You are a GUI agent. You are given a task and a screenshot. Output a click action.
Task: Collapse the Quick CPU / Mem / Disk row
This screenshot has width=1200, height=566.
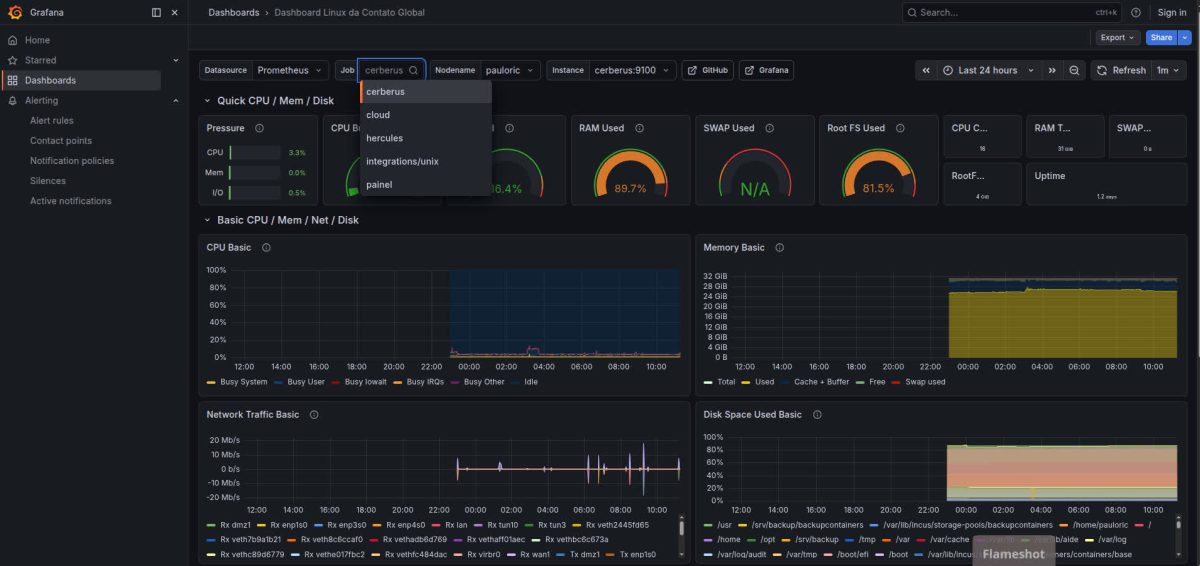(x=207, y=101)
